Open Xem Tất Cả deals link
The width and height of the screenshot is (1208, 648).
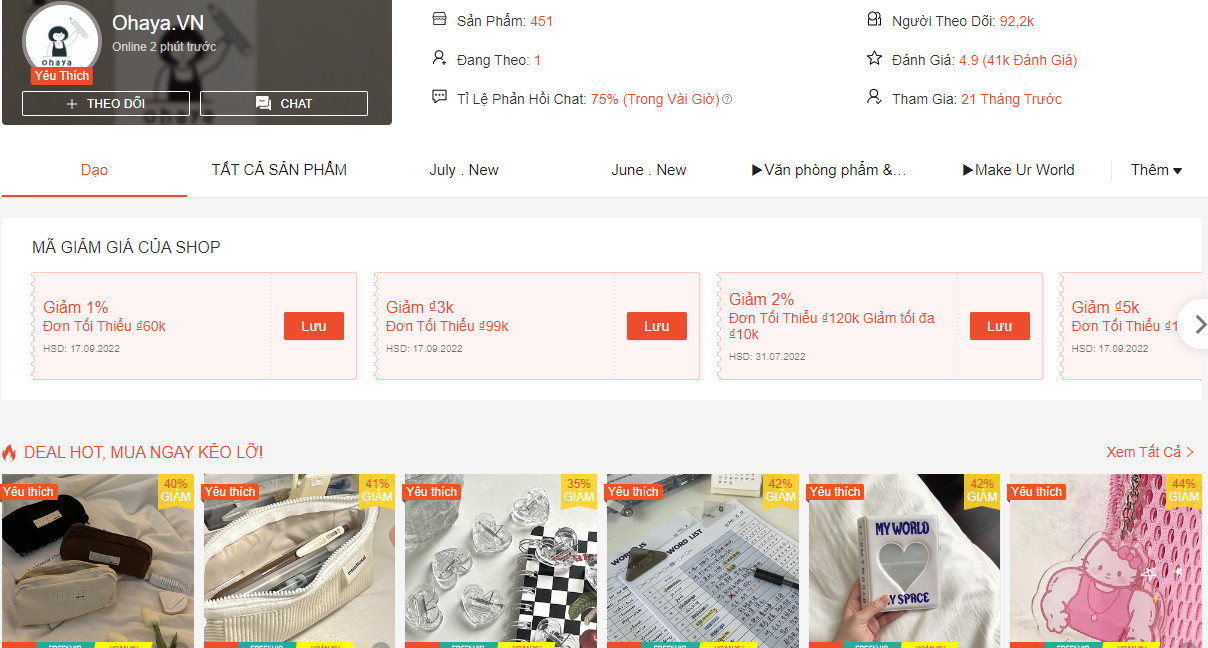pos(1150,452)
